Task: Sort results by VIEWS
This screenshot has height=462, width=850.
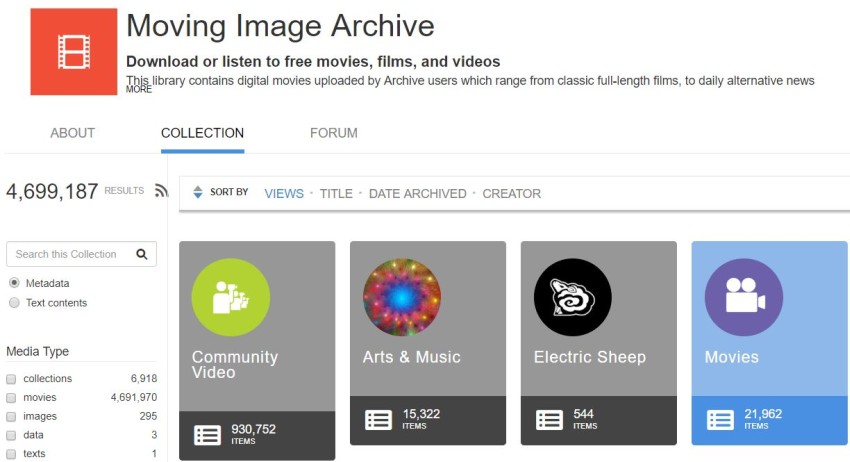Action: [284, 194]
